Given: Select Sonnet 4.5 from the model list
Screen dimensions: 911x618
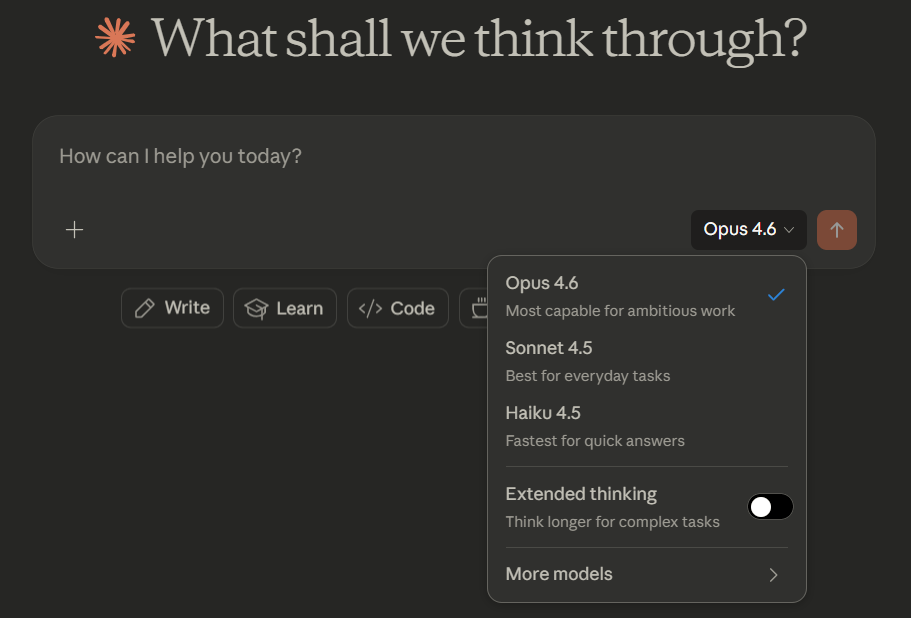Looking at the screenshot, I should [549, 348].
